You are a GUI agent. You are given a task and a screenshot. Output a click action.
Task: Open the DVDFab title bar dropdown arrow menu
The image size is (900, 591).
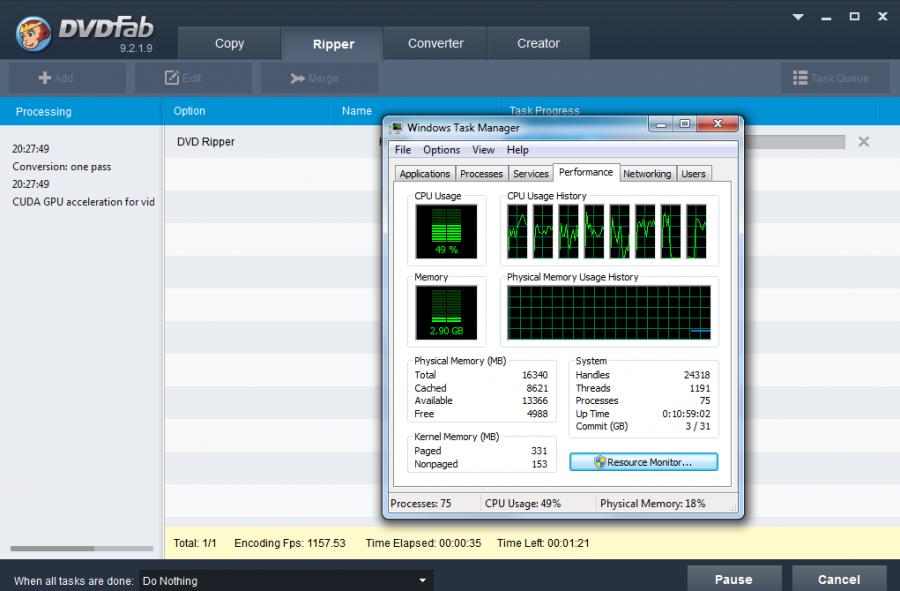click(x=798, y=17)
